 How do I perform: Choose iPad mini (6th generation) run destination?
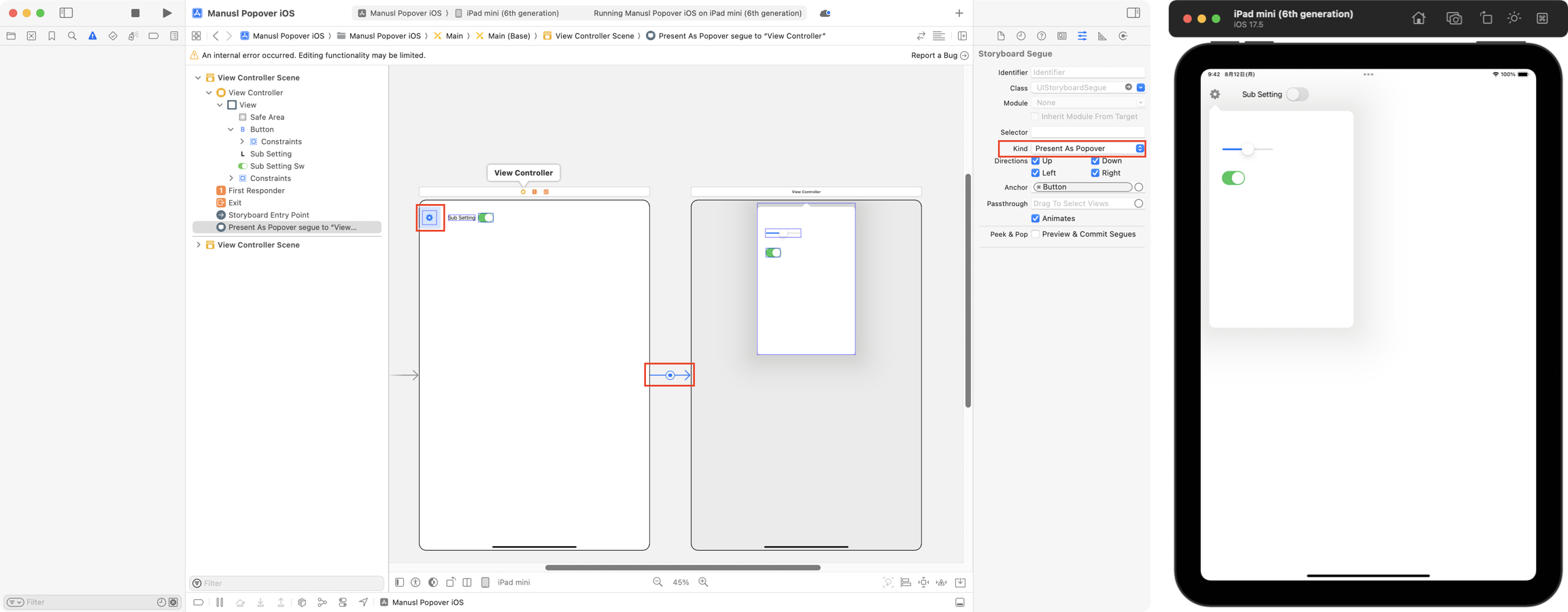(507, 13)
